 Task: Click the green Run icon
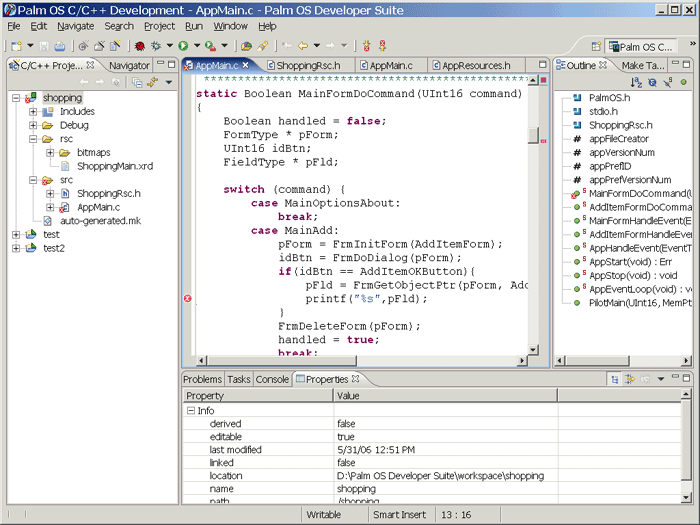(x=183, y=46)
